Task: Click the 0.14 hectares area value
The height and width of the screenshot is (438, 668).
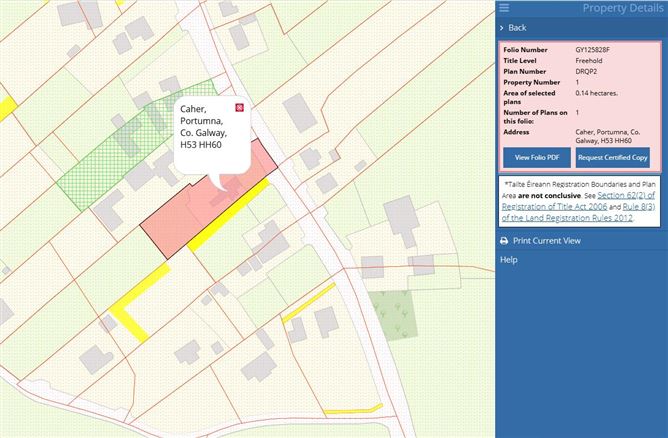Action: (596, 93)
